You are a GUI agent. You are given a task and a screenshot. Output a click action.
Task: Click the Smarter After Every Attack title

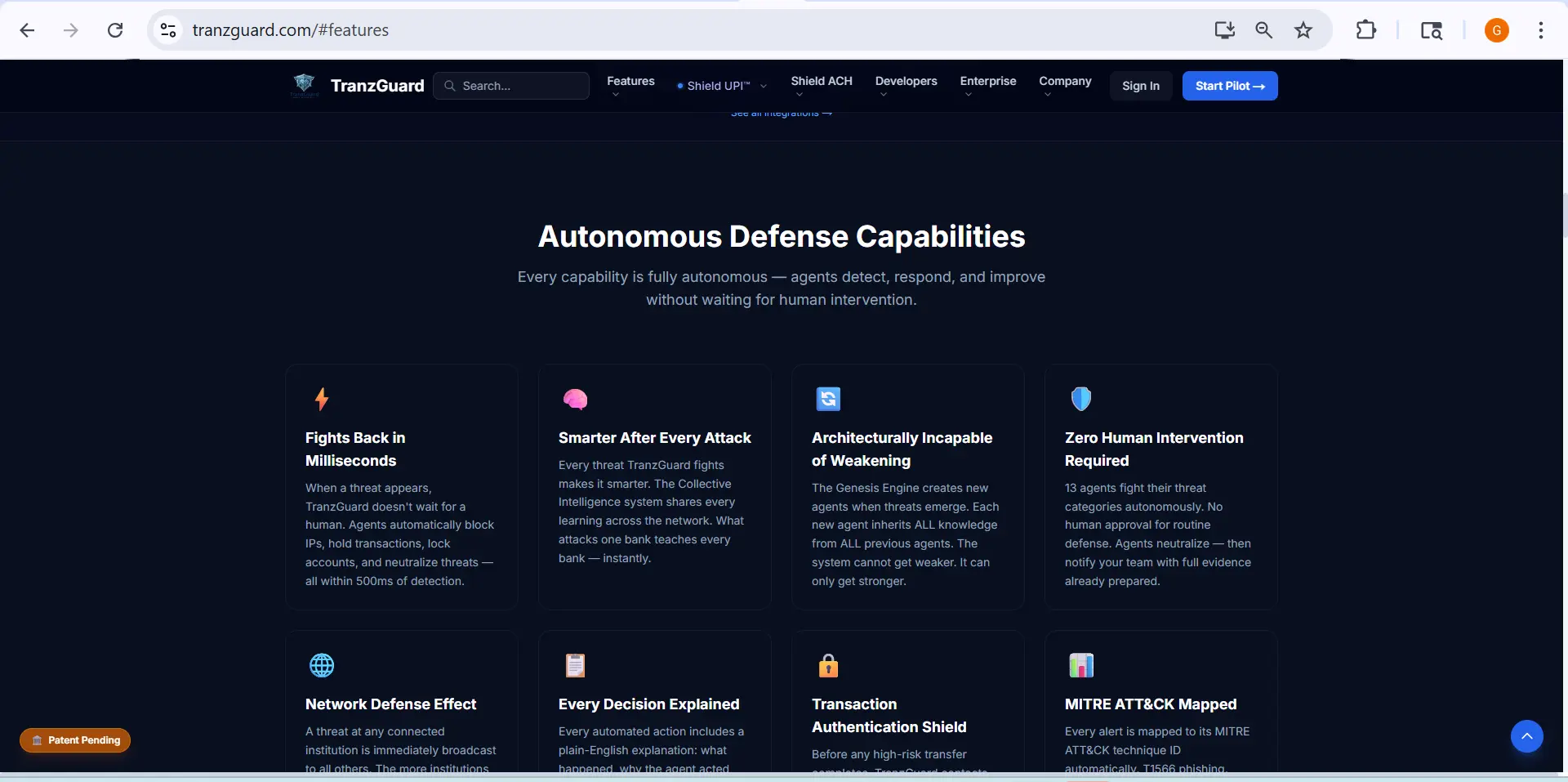coord(655,438)
